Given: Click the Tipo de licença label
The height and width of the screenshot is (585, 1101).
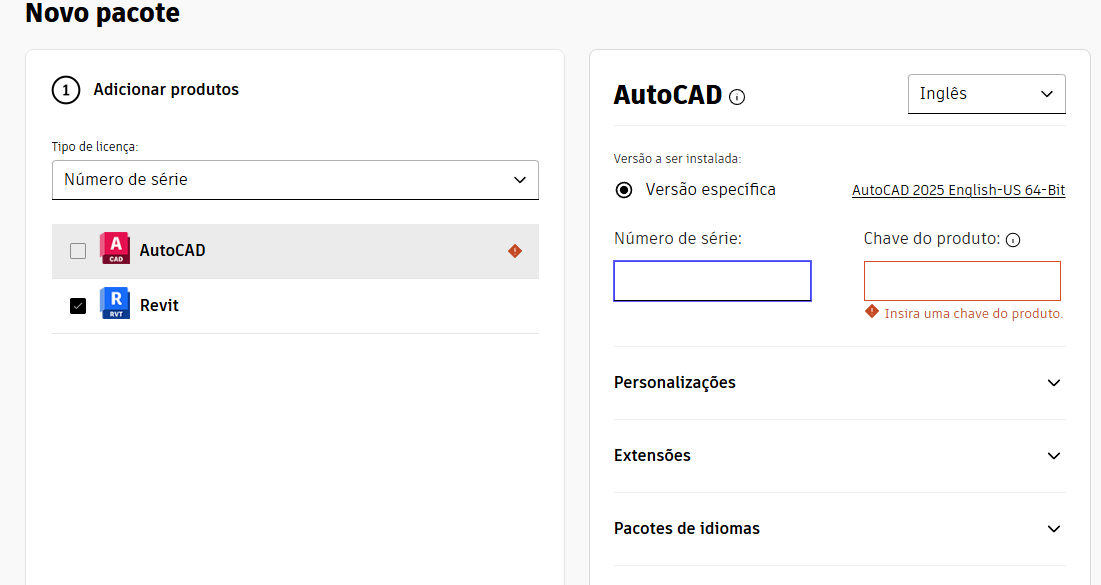Looking at the screenshot, I should 95,147.
